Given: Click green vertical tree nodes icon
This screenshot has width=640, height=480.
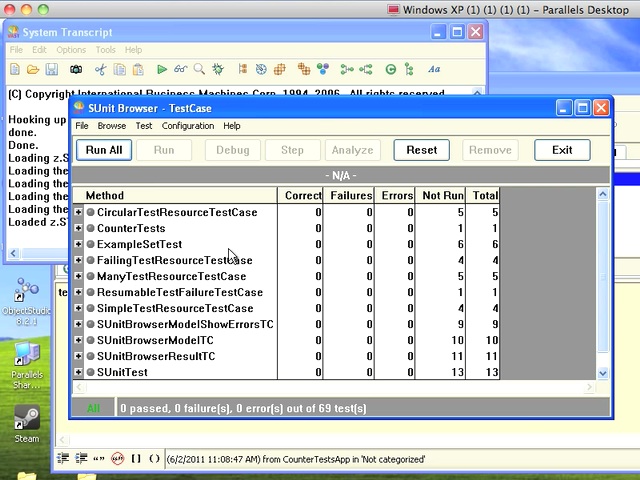Looking at the screenshot, I should [409, 69].
